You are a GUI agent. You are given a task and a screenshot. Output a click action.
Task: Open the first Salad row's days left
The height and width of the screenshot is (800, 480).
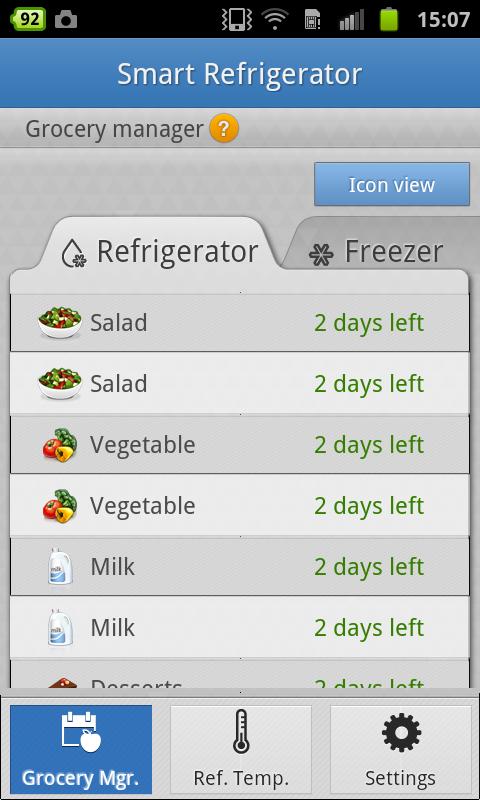coord(369,323)
